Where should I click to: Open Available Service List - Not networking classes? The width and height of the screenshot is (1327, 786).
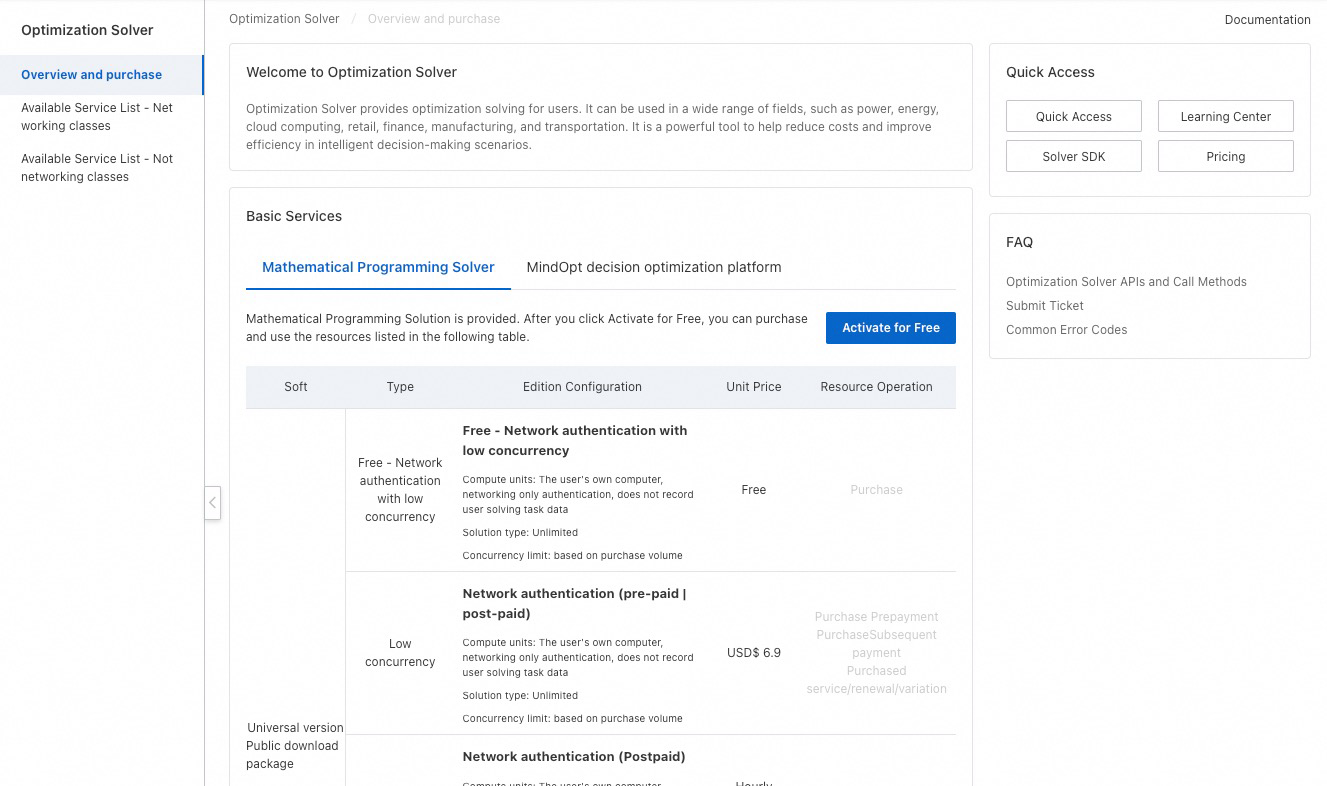pyautogui.click(x=97, y=168)
